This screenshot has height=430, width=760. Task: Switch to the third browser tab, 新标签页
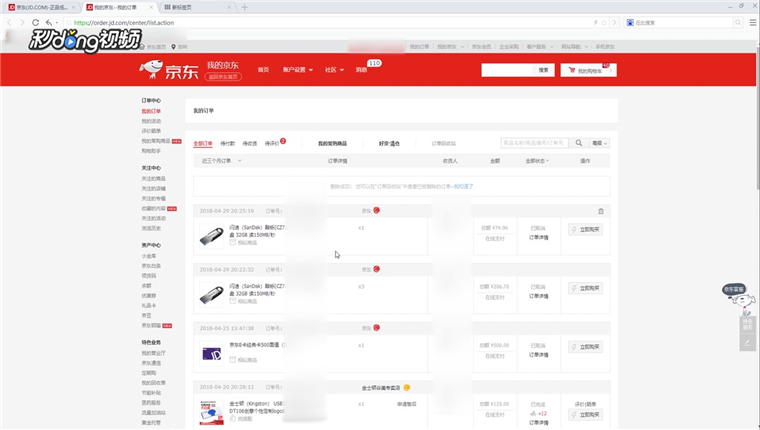pyautogui.click(x=196, y=7)
